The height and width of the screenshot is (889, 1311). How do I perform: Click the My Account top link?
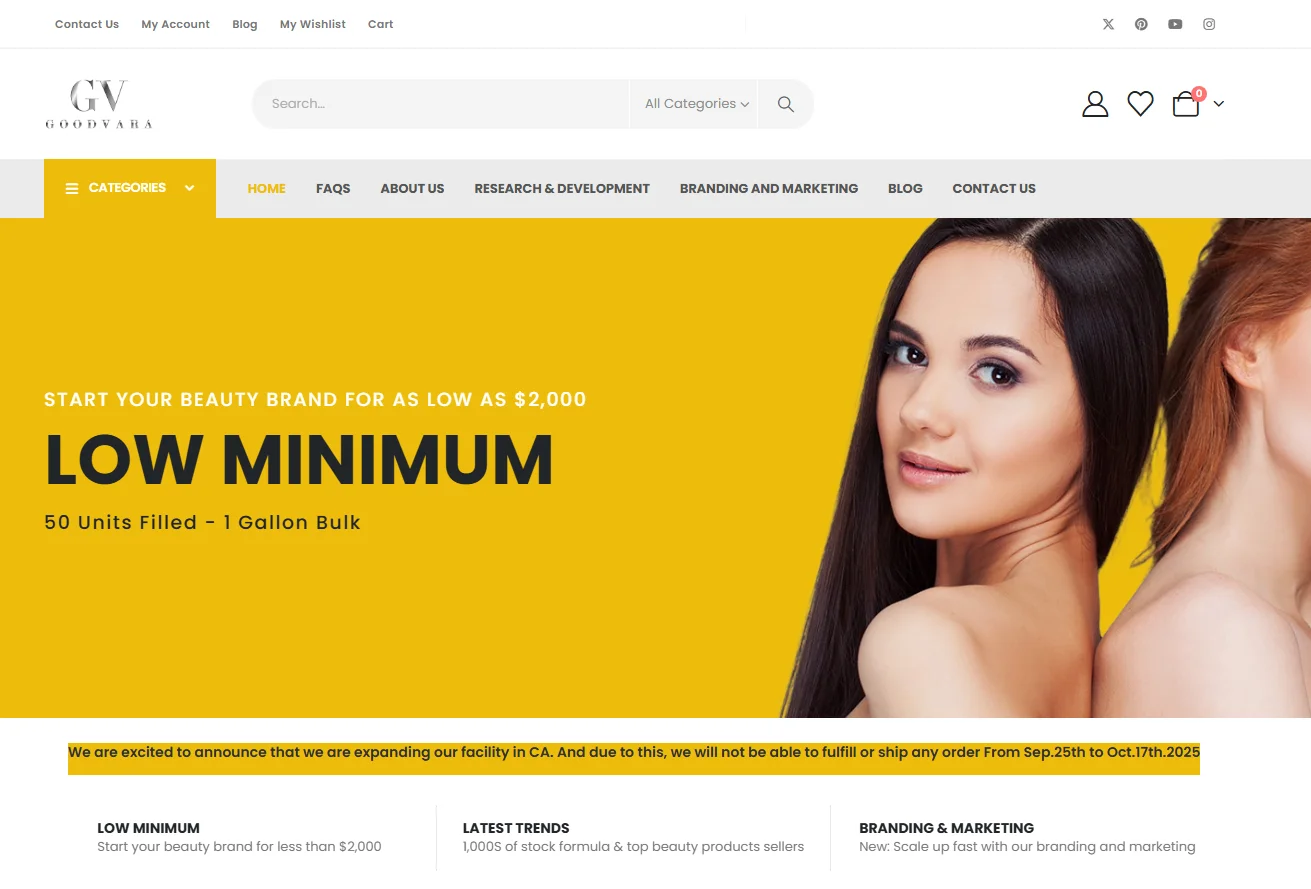point(176,24)
